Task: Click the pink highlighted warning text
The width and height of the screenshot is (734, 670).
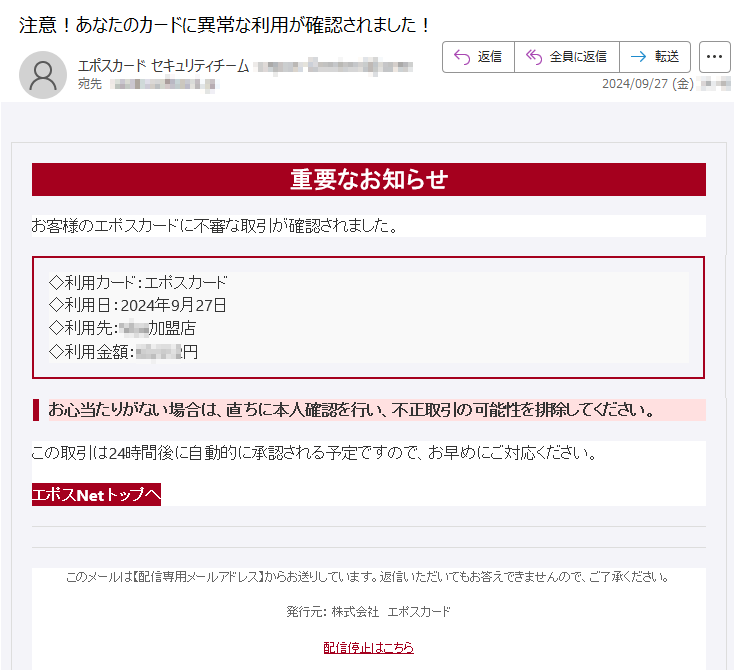Action: (x=352, y=410)
